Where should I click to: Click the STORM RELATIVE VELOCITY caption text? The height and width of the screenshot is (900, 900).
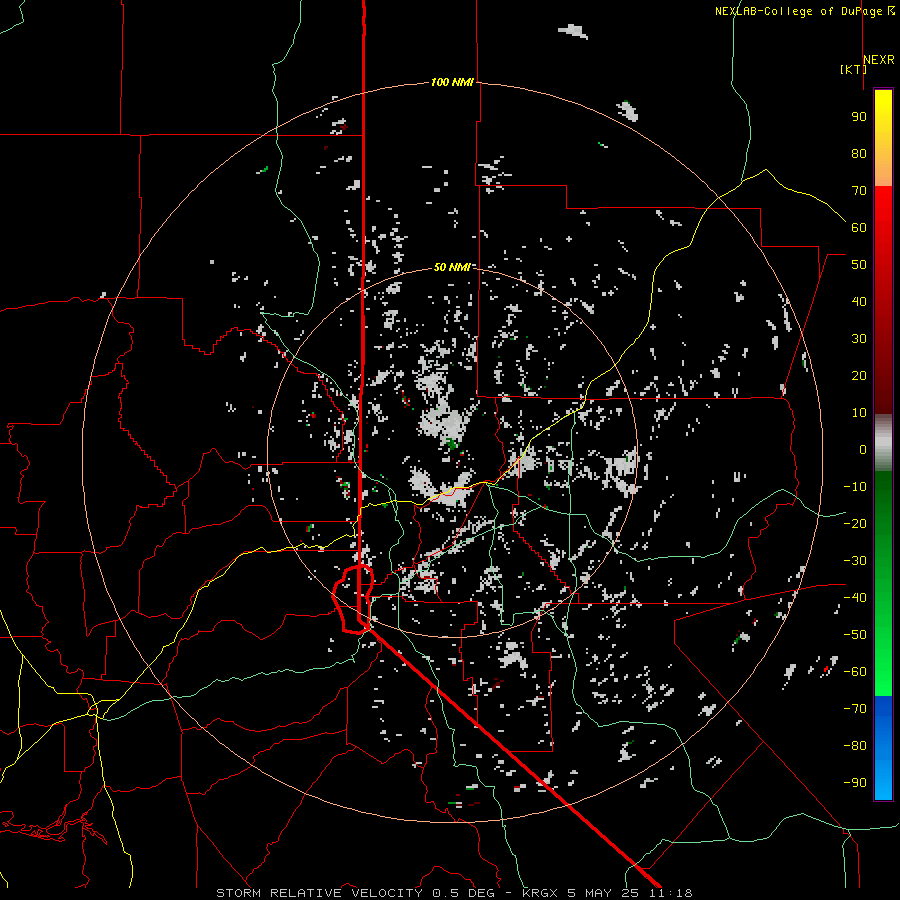point(319,893)
